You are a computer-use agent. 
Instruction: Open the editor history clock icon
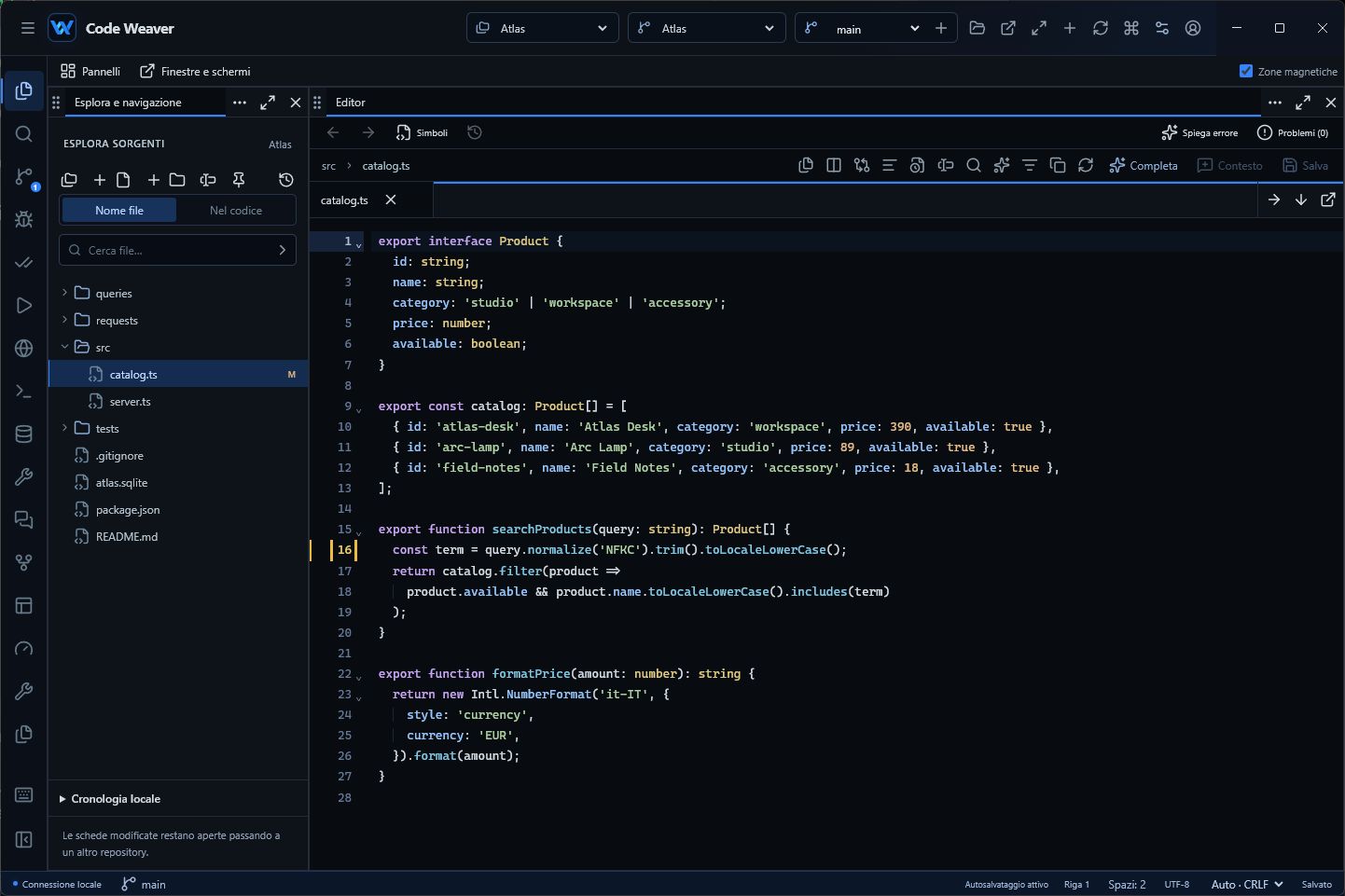point(475,132)
